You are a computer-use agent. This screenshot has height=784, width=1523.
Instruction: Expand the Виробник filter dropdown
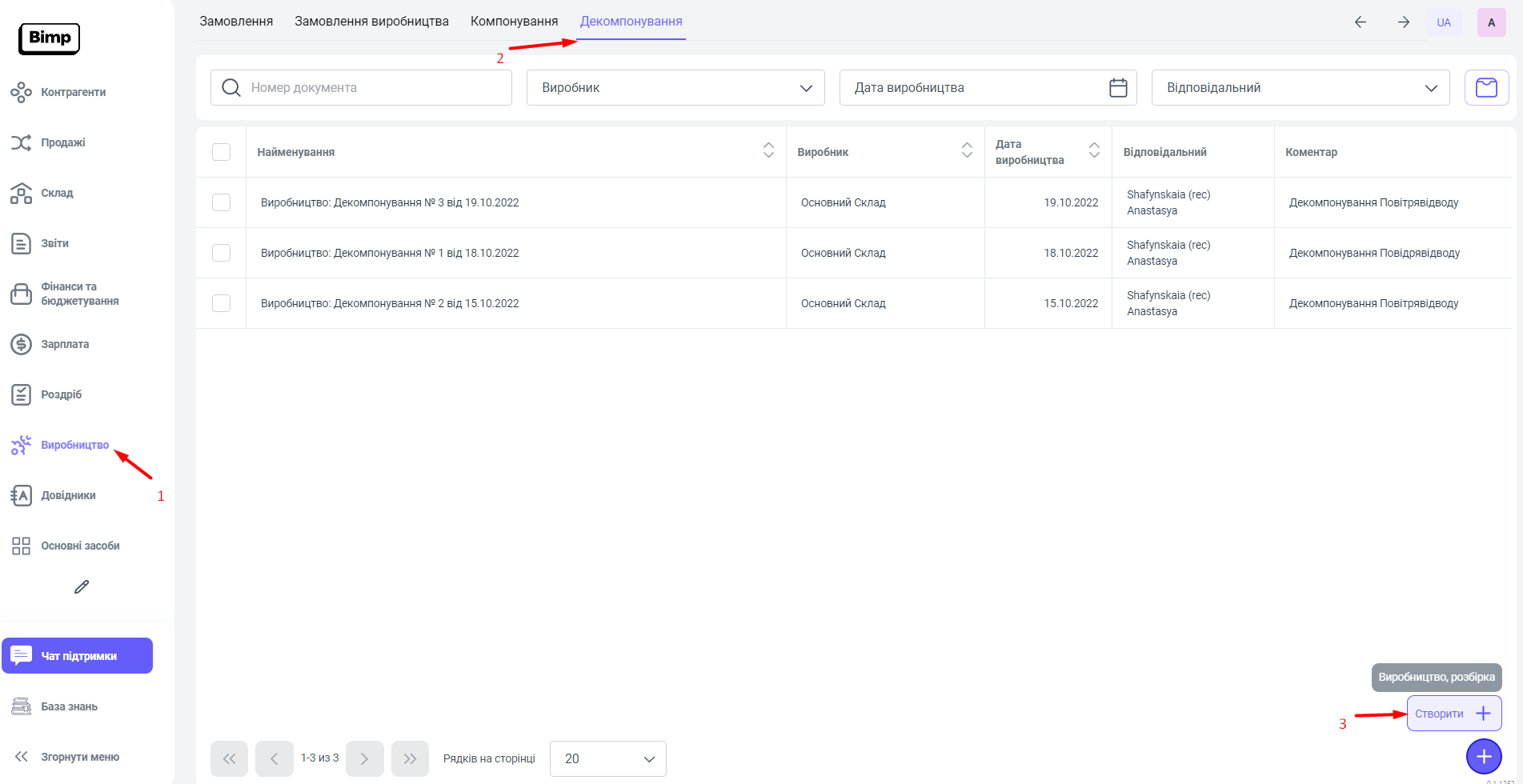[x=675, y=88]
